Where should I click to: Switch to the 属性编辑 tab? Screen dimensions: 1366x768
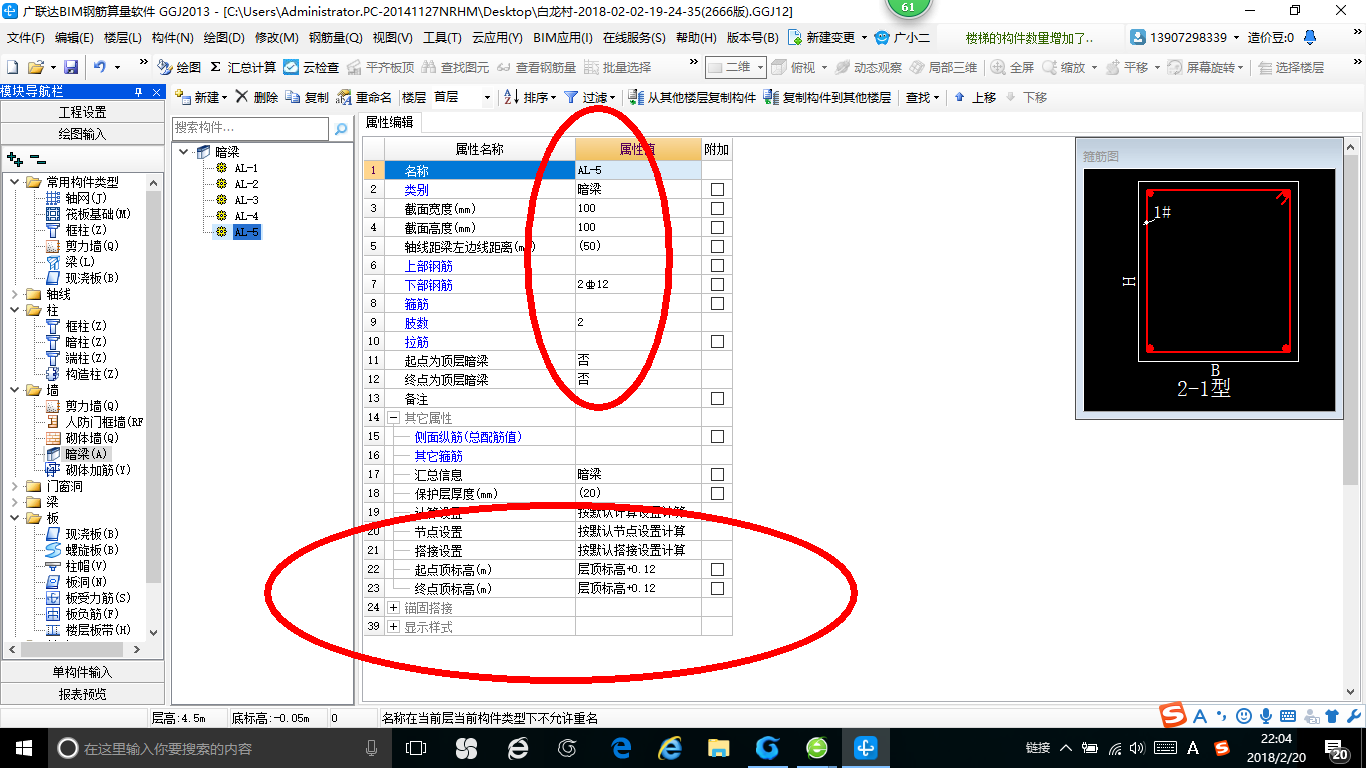point(389,122)
